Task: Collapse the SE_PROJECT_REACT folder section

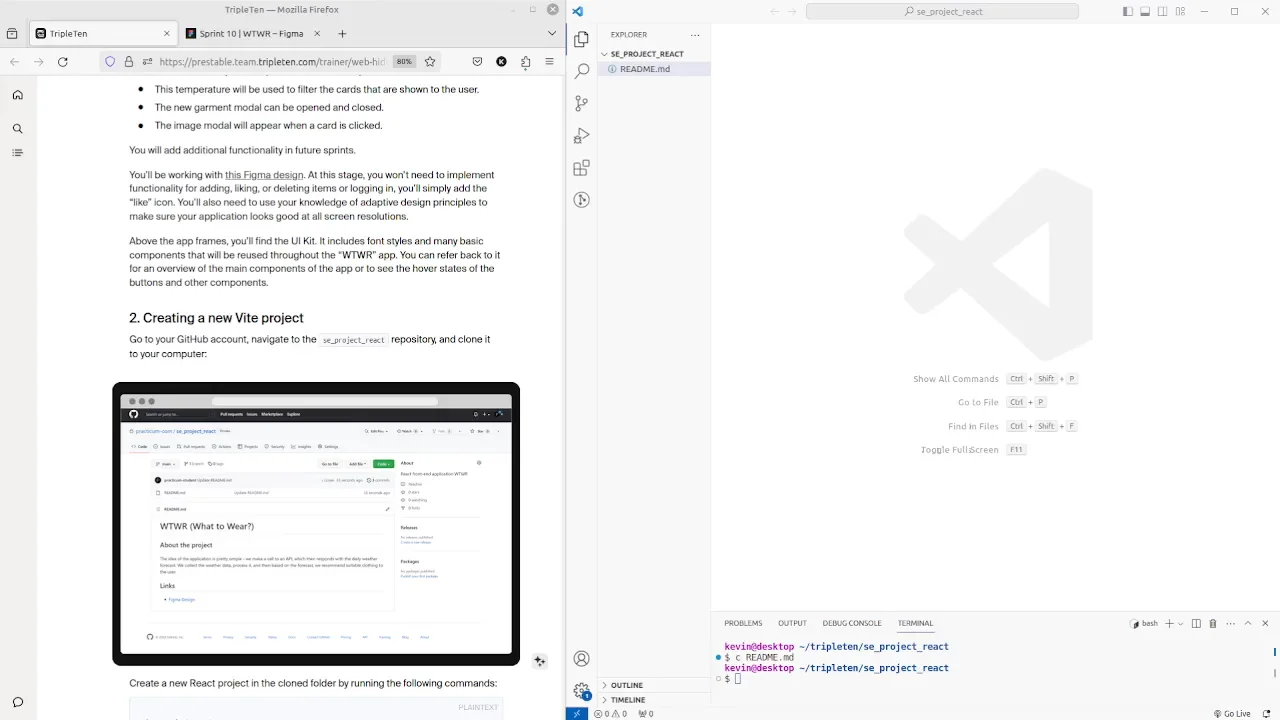Action: (x=647, y=54)
